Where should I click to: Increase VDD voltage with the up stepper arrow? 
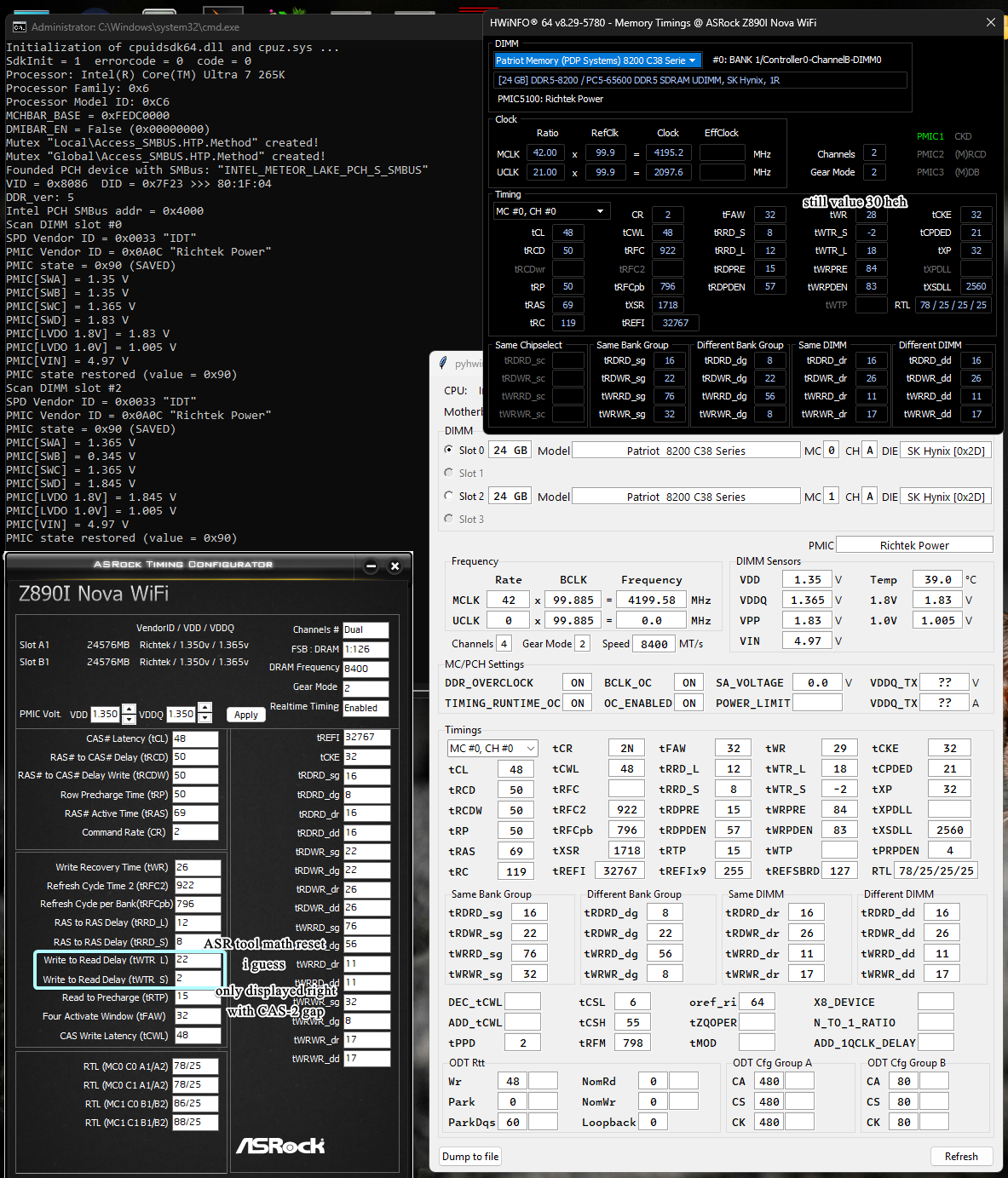pyautogui.click(x=129, y=710)
